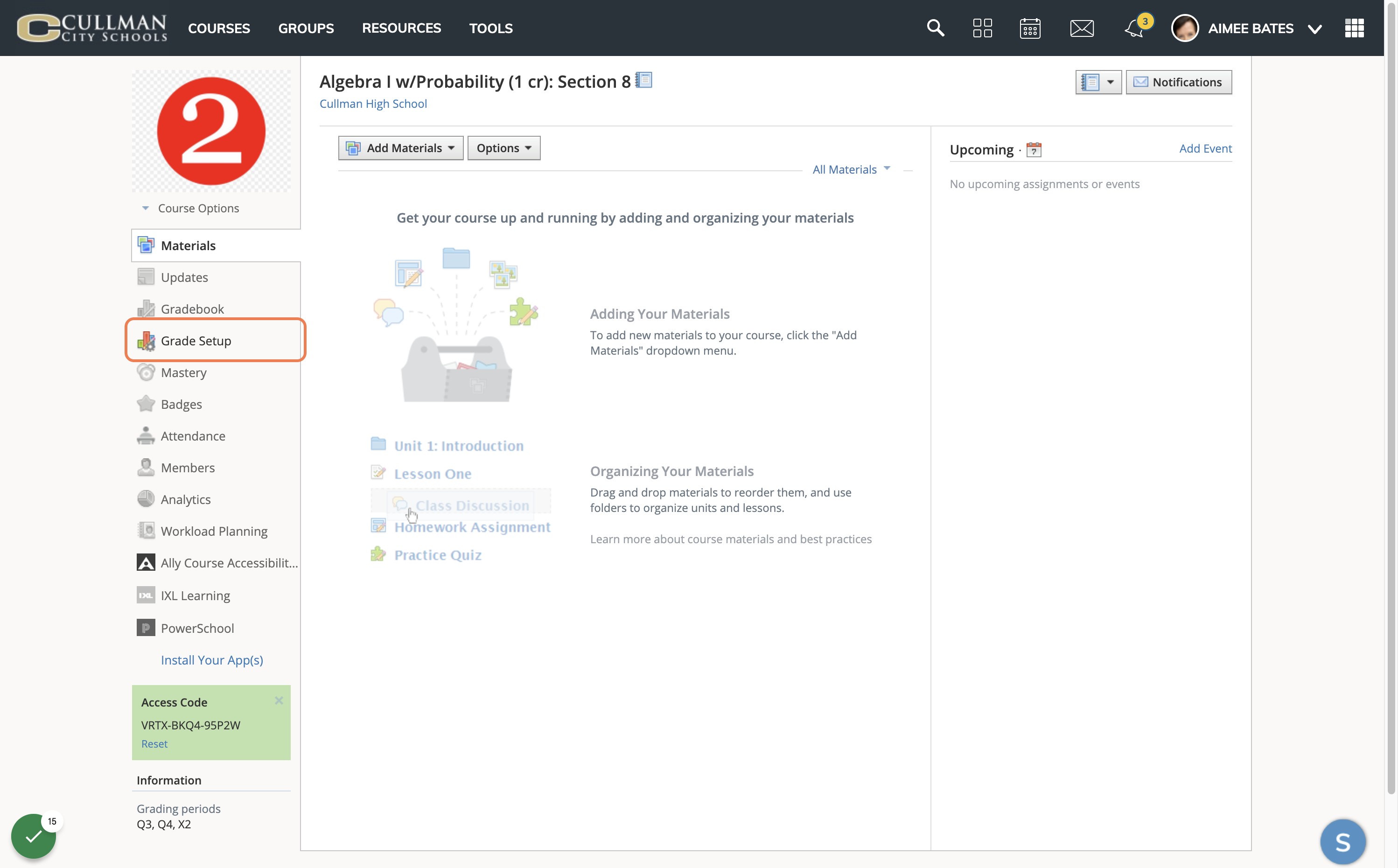This screenshot has height=868, width=1398.
Task: Open the app grid icon
Action: pos(1355,28)
